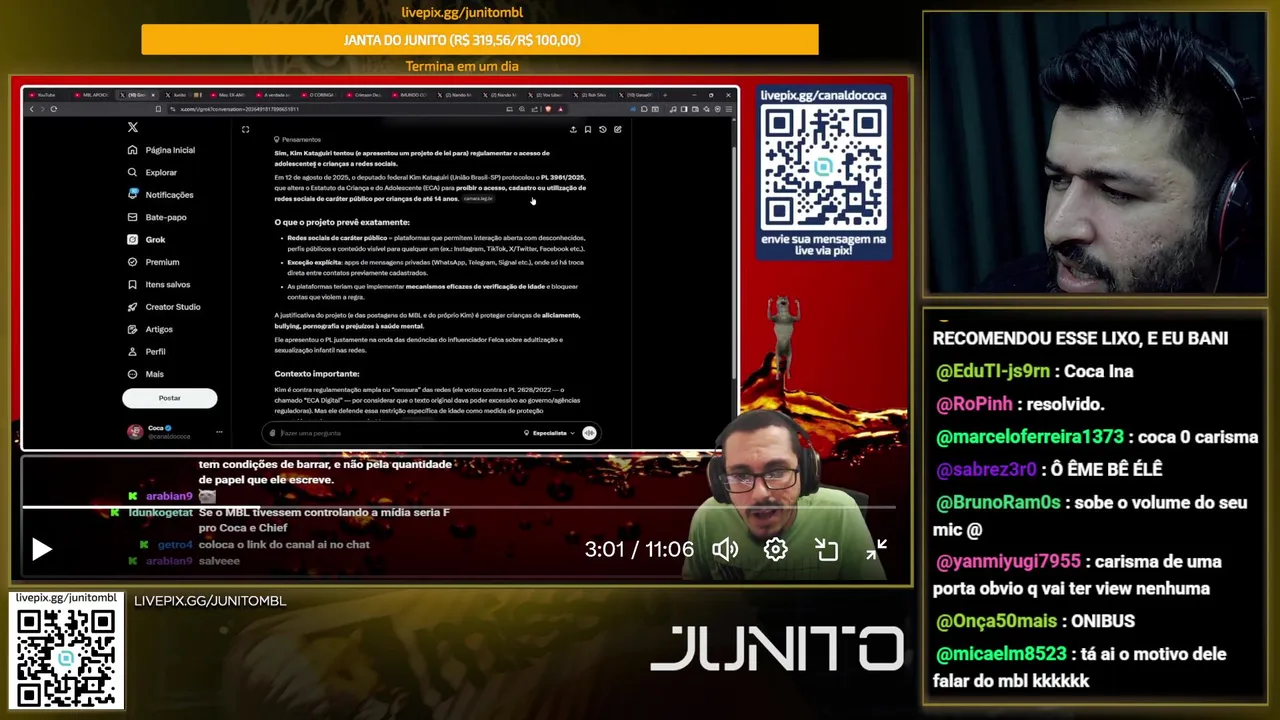This screenshot has width=1280, height=720.
Task: Click chat username @yanmiyugi7955
Action: pyautogui.click(x=1008, y=562)
